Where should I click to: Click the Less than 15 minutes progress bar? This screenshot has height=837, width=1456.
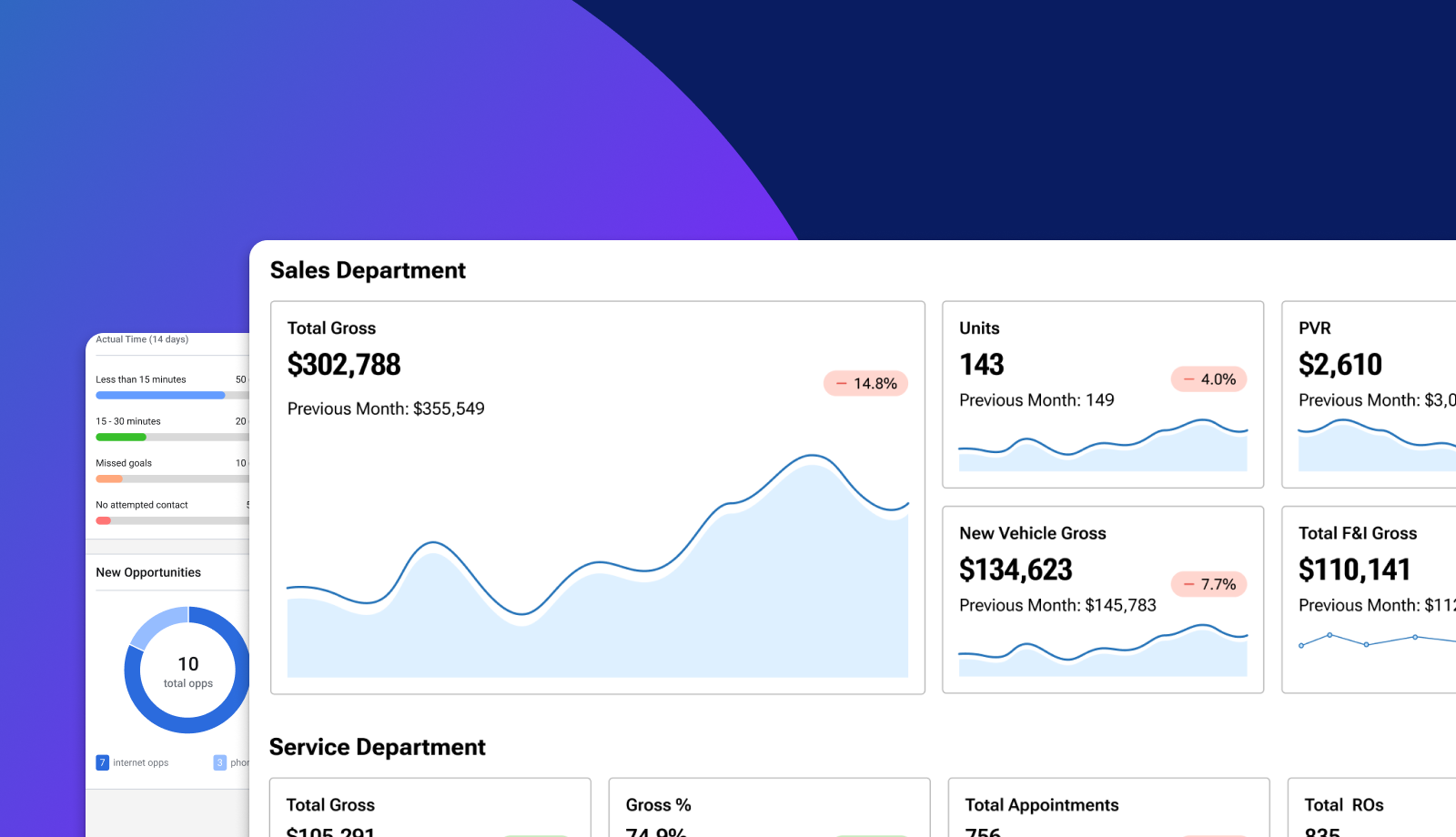click(172, 396)
